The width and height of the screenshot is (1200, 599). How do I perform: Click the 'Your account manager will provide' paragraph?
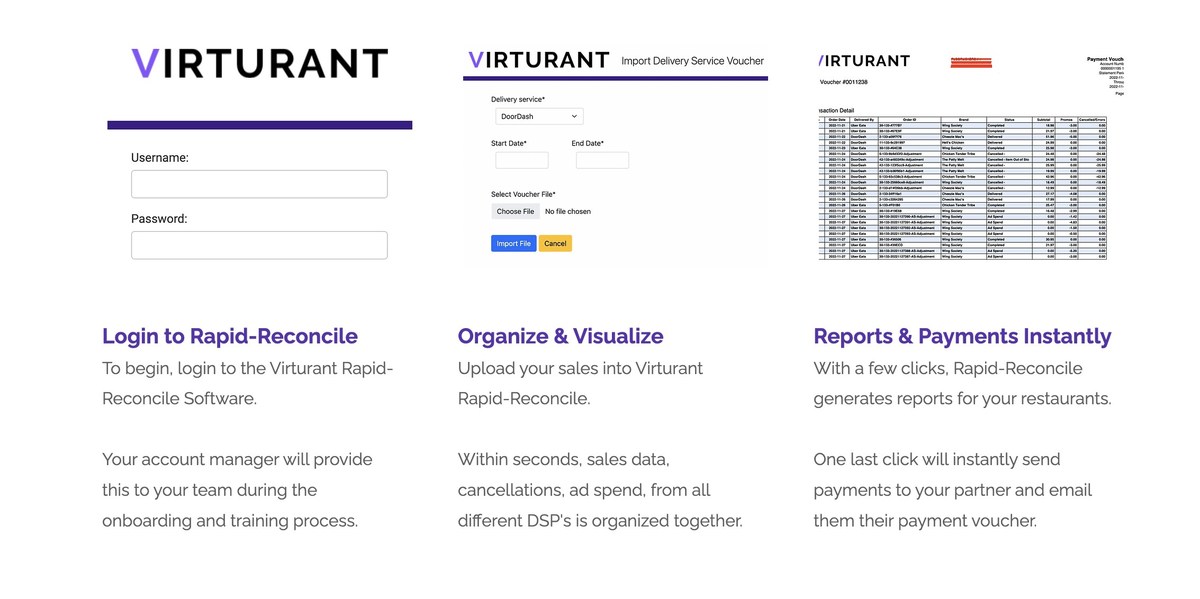237,490
